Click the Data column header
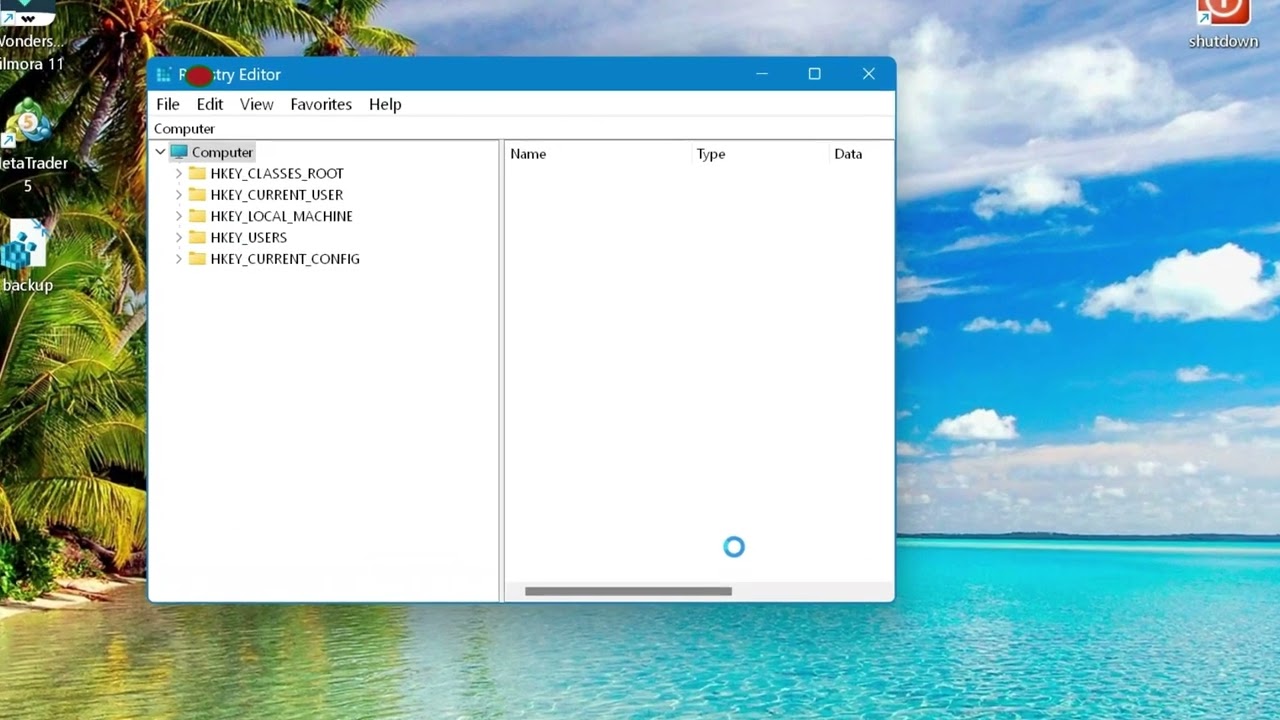Screen dimensions: 1280x720 click(x=861, y=154)
